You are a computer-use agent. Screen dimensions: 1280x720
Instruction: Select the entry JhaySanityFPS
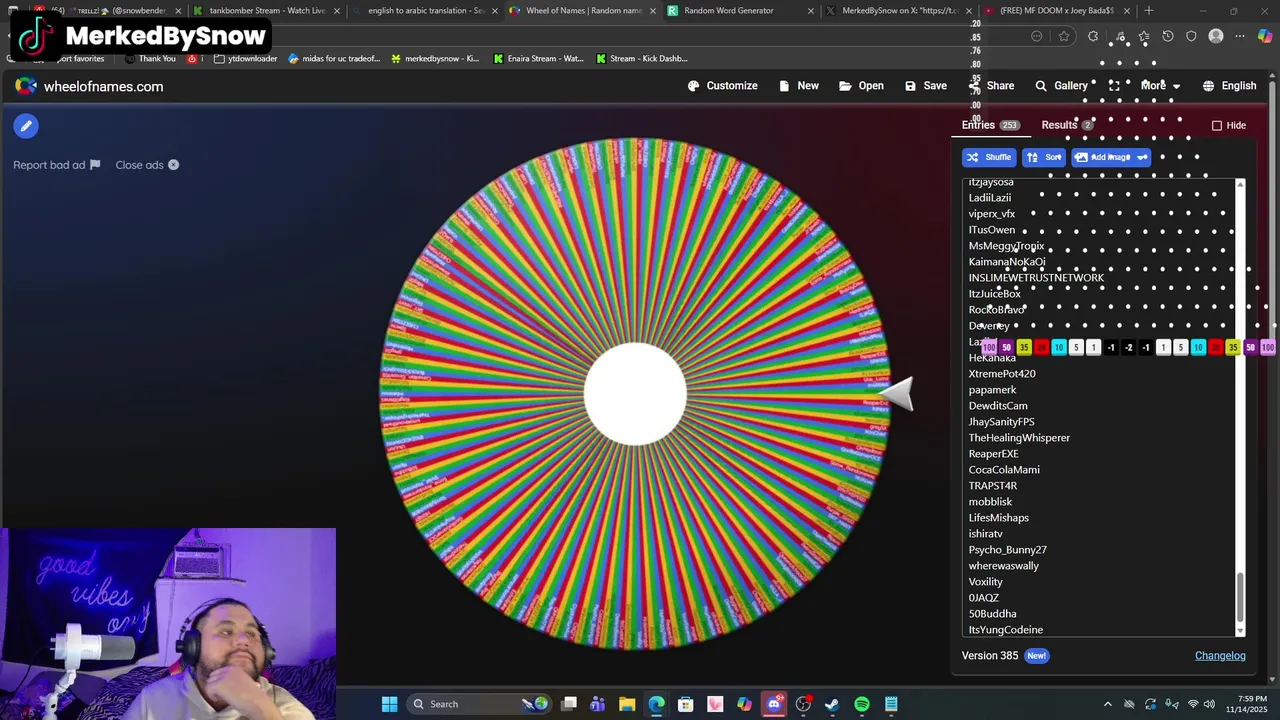tap(1001, 422)
